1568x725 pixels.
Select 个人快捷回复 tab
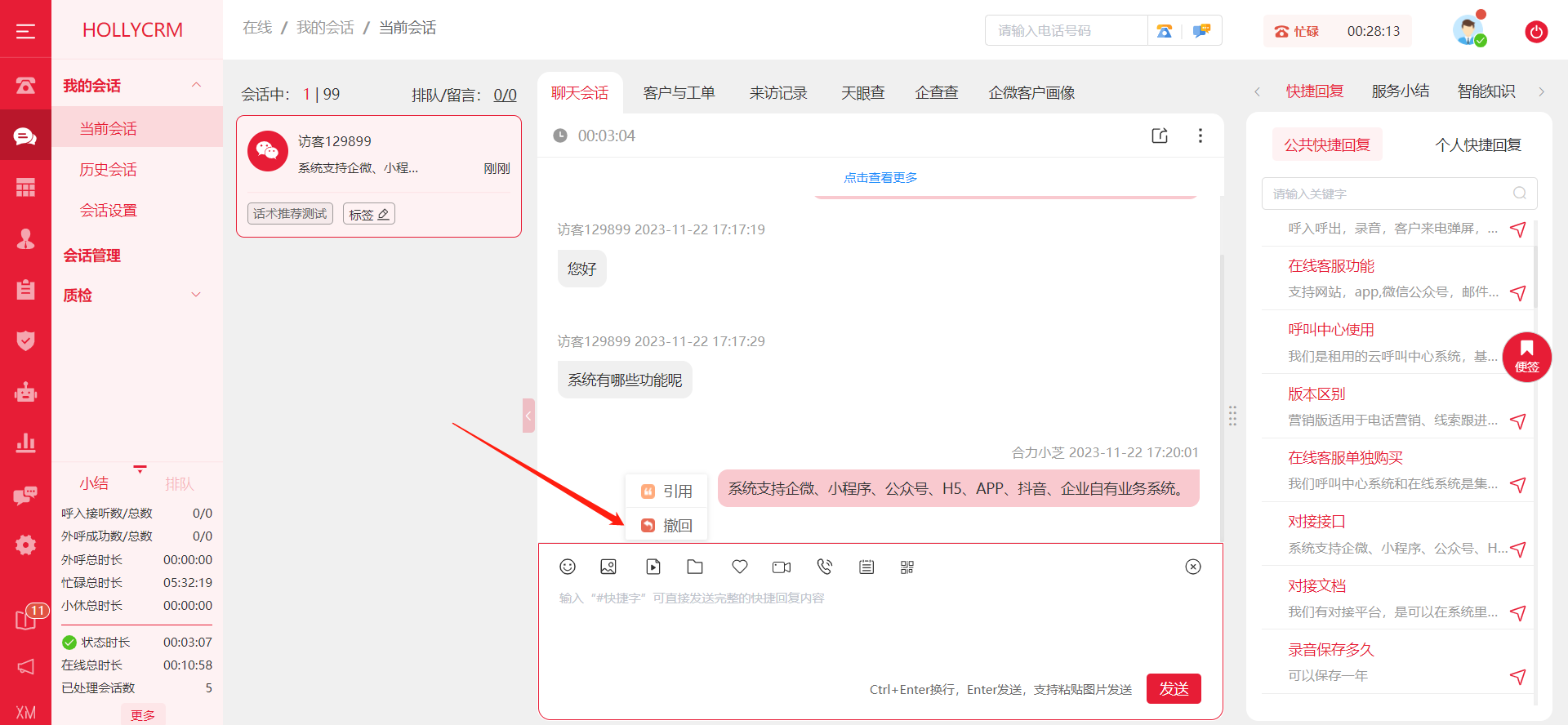pos(1478,145)
